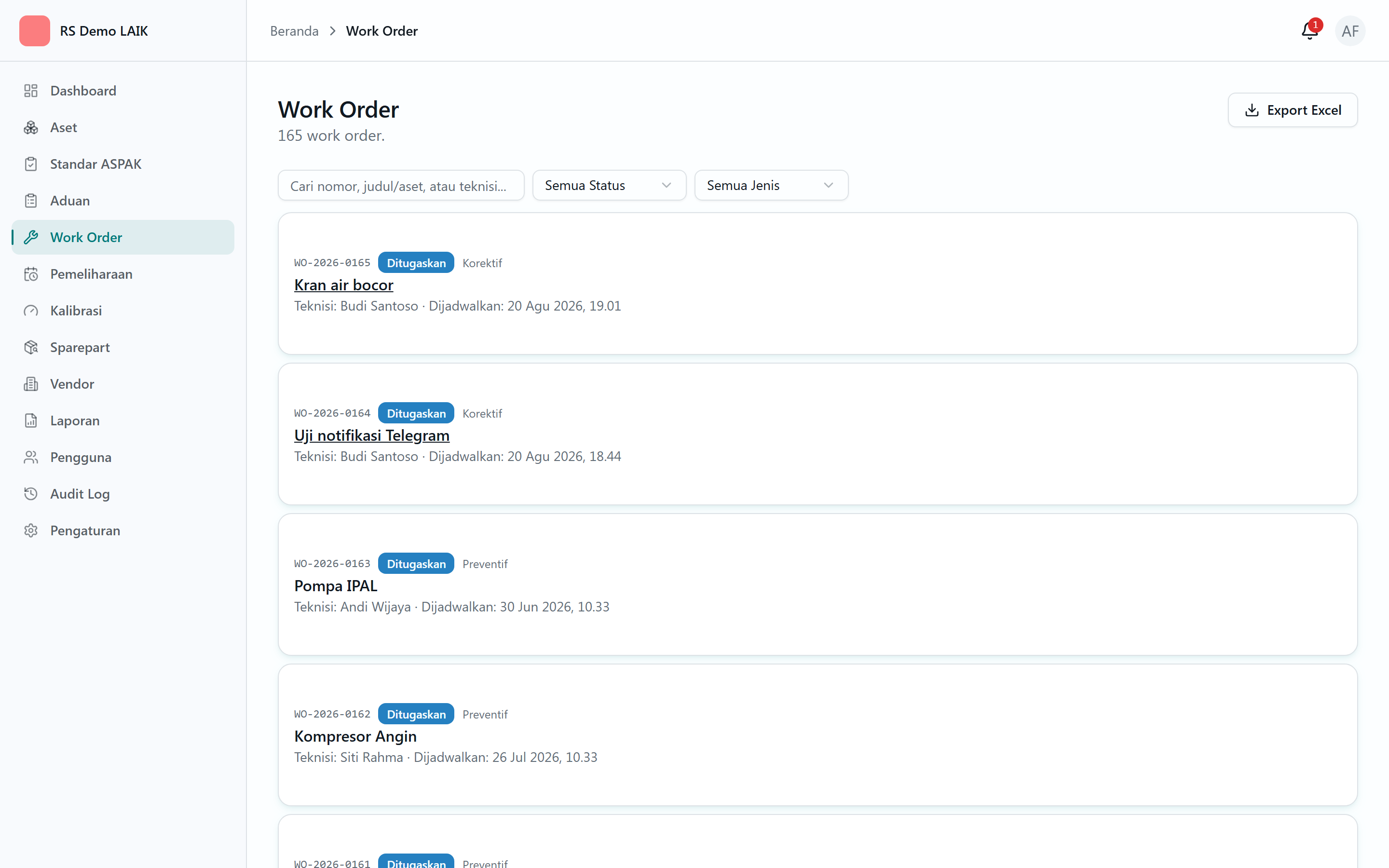Click the Ditugaskan badge on WO-2026-0163
This screenshot has height=868, width=1389.
(x=416, y=564)
